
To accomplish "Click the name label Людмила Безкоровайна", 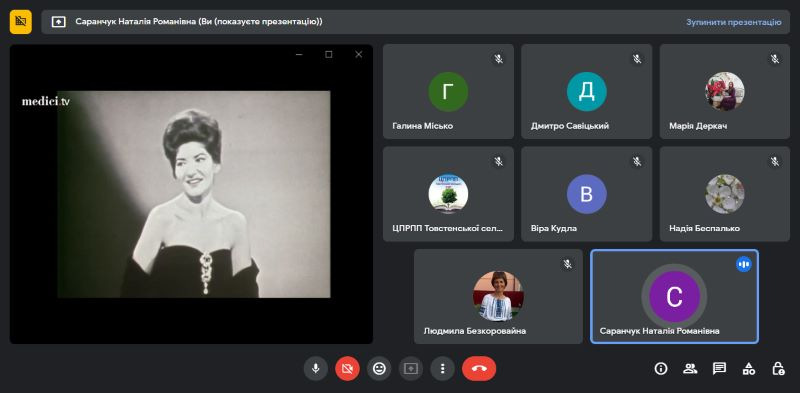I will (474, 331).
